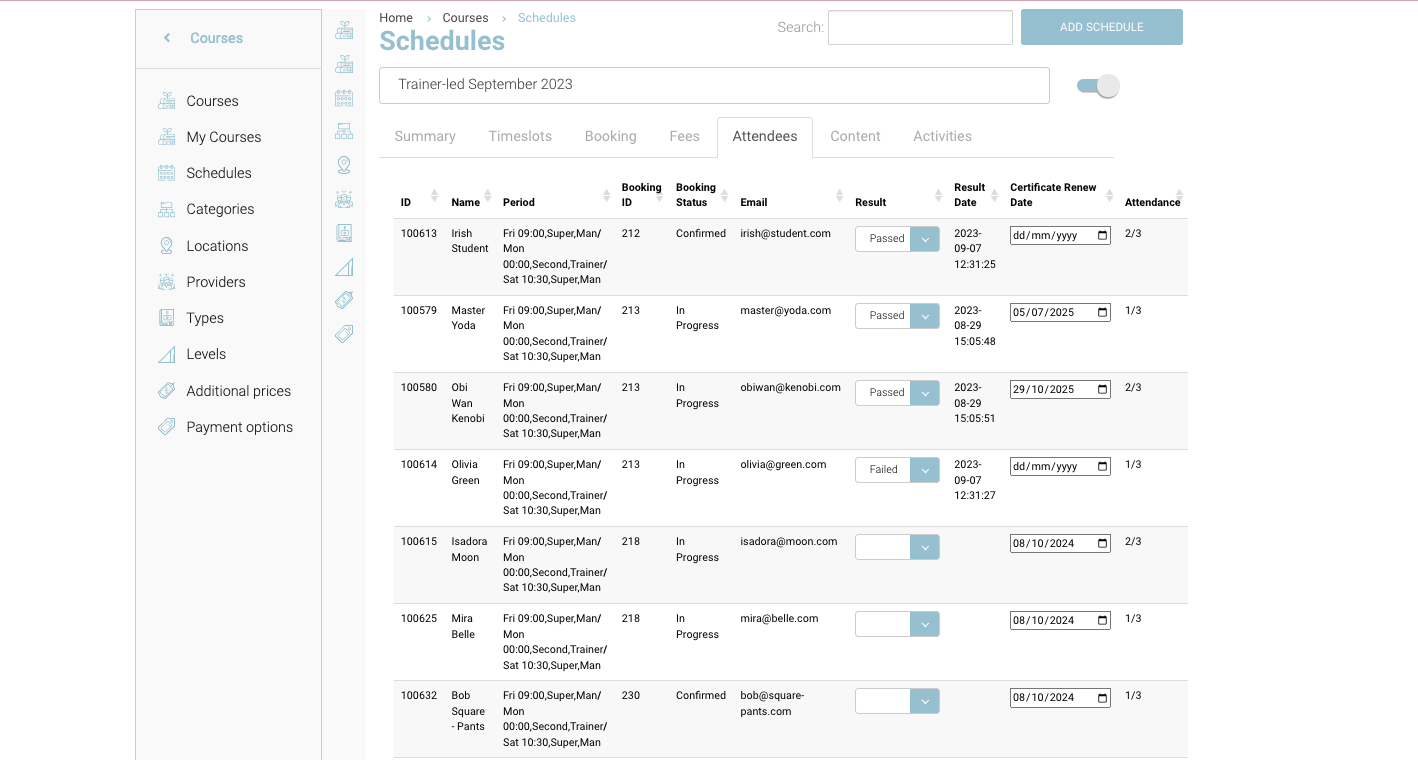Click the Schedules calendar icon in the sidebar
The image size is (1418, 760).
coord(167,173)
